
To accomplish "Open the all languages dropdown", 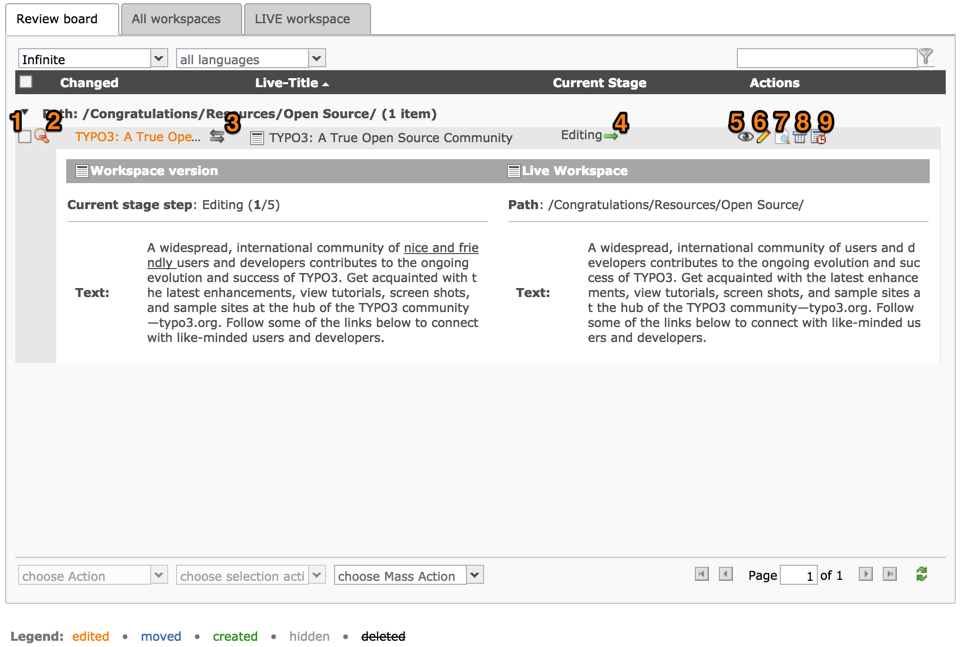I will pyautogui.click(x=316, y=59).
